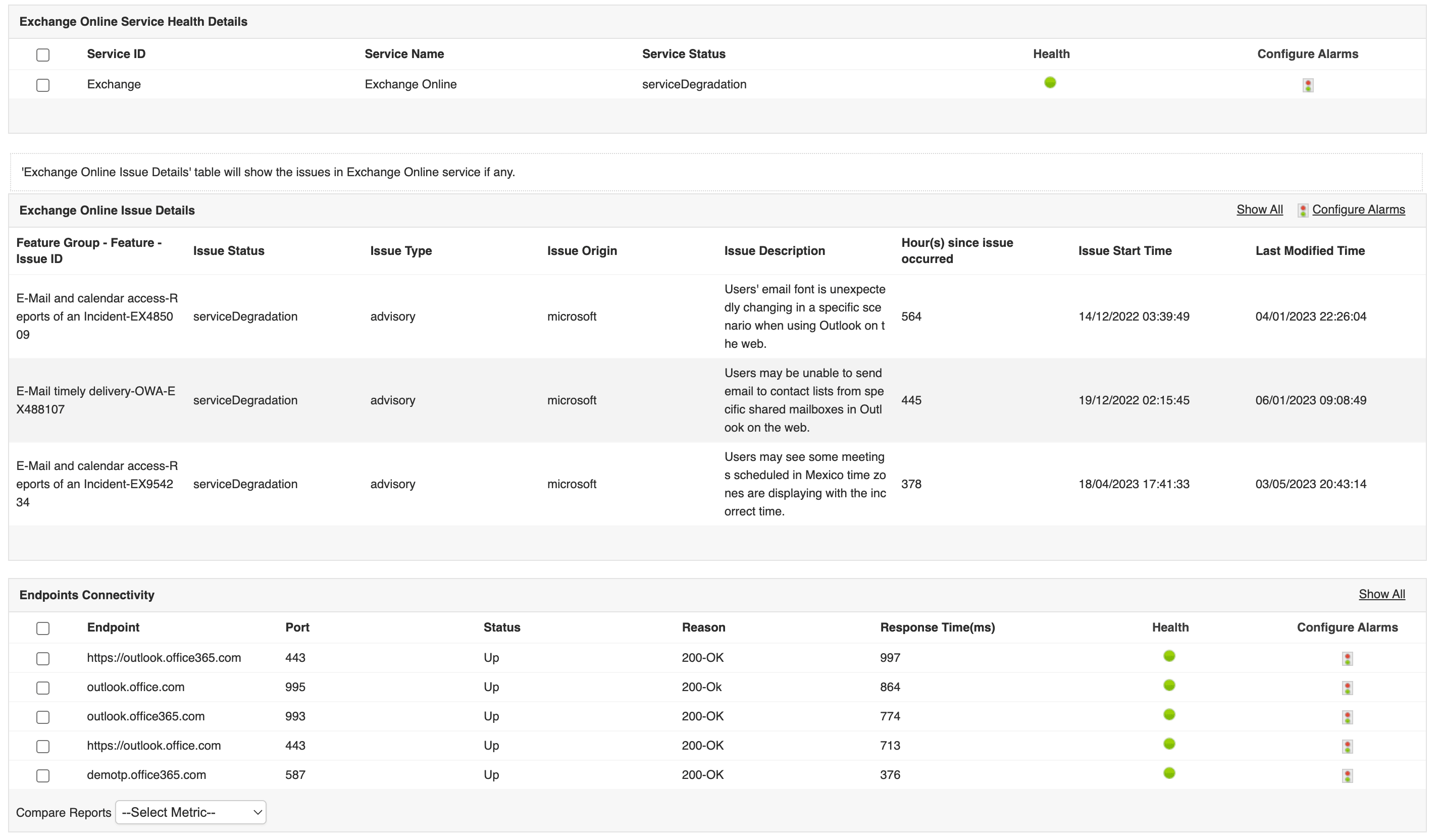Viewport: 1441px width, 840px height.
Task: Select the OWA-EX488107 issue entry
Action: (96, 401)
